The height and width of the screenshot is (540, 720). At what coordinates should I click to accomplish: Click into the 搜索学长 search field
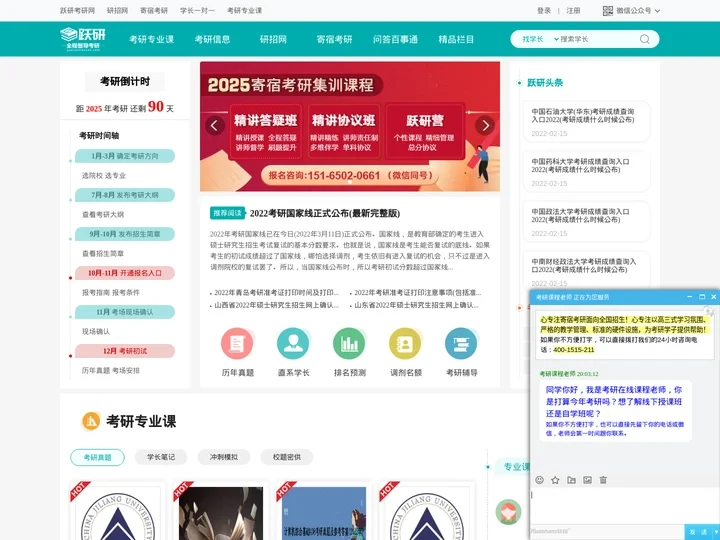click(597, 39)
